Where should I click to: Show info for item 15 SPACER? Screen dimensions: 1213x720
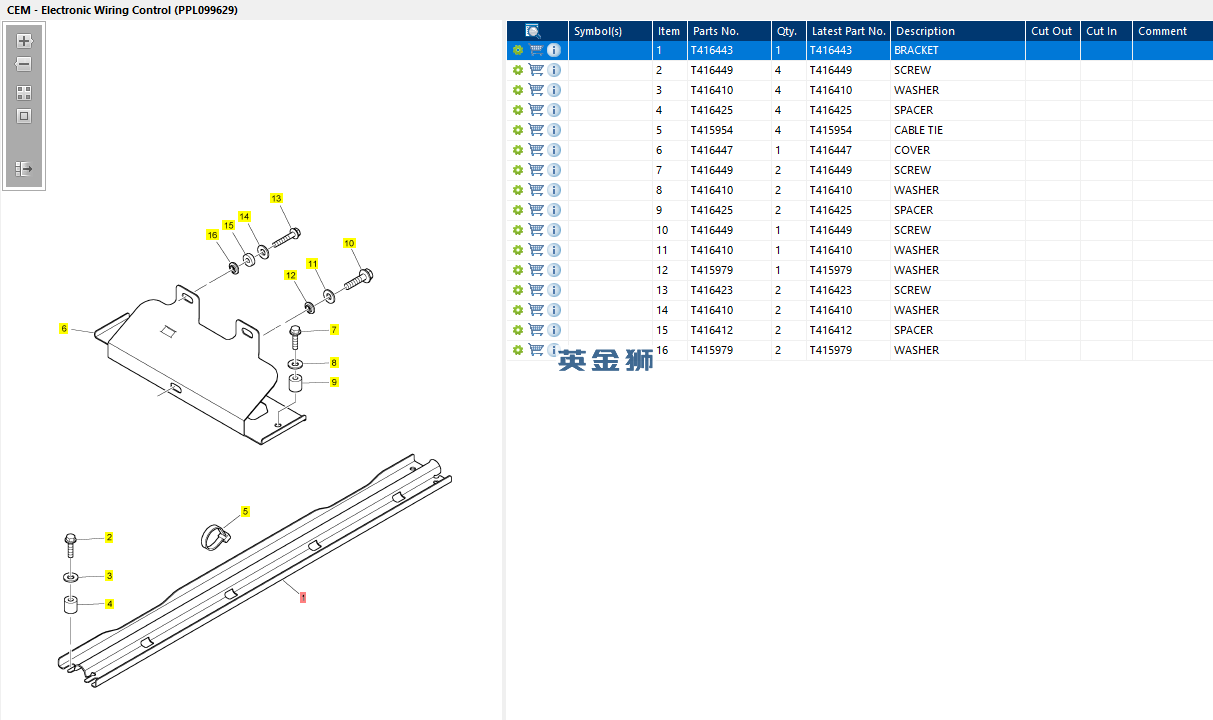(554, 330)
